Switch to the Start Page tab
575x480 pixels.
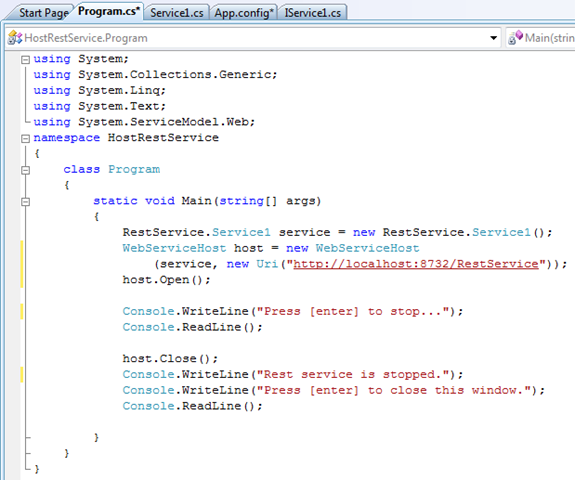point(43,13)
